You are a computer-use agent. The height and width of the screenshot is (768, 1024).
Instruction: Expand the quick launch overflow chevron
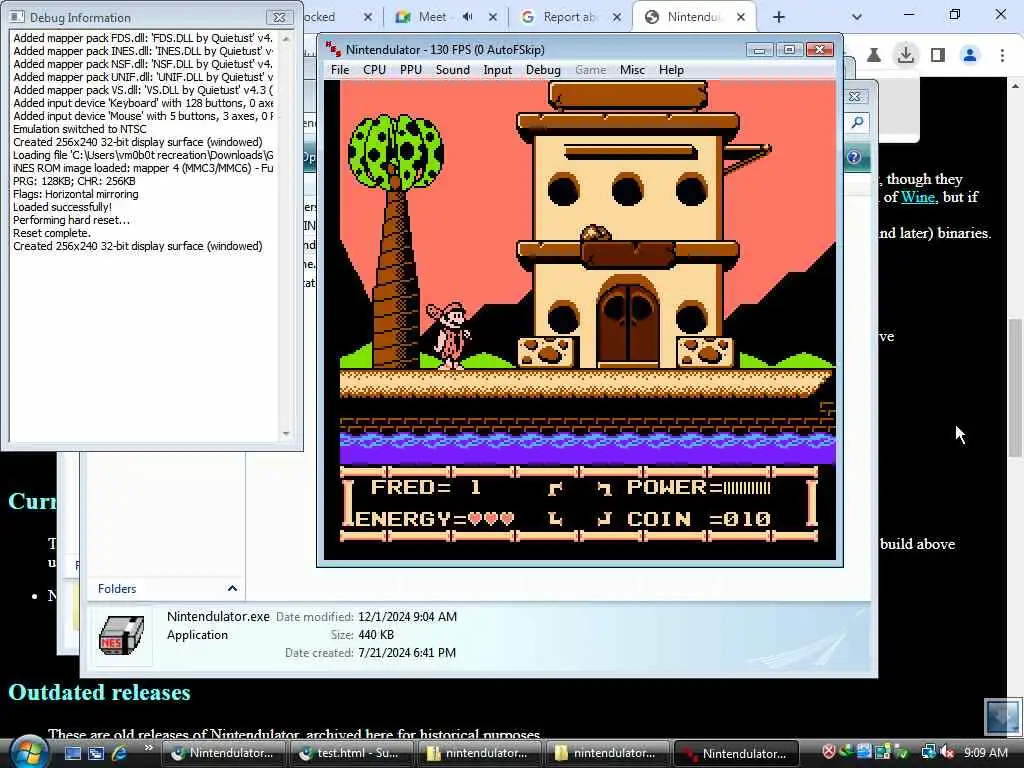pyautogui.click(x=148, y=748)
